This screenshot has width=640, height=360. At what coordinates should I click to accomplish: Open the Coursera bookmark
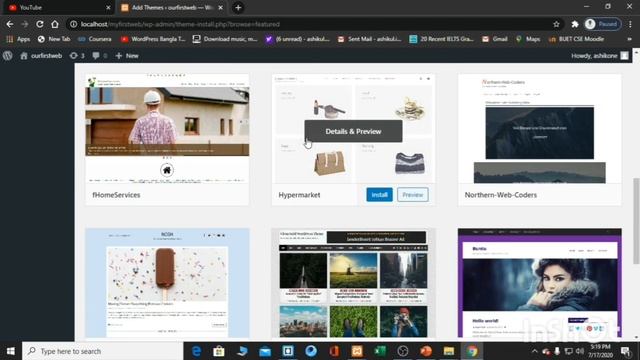(95, 39)
